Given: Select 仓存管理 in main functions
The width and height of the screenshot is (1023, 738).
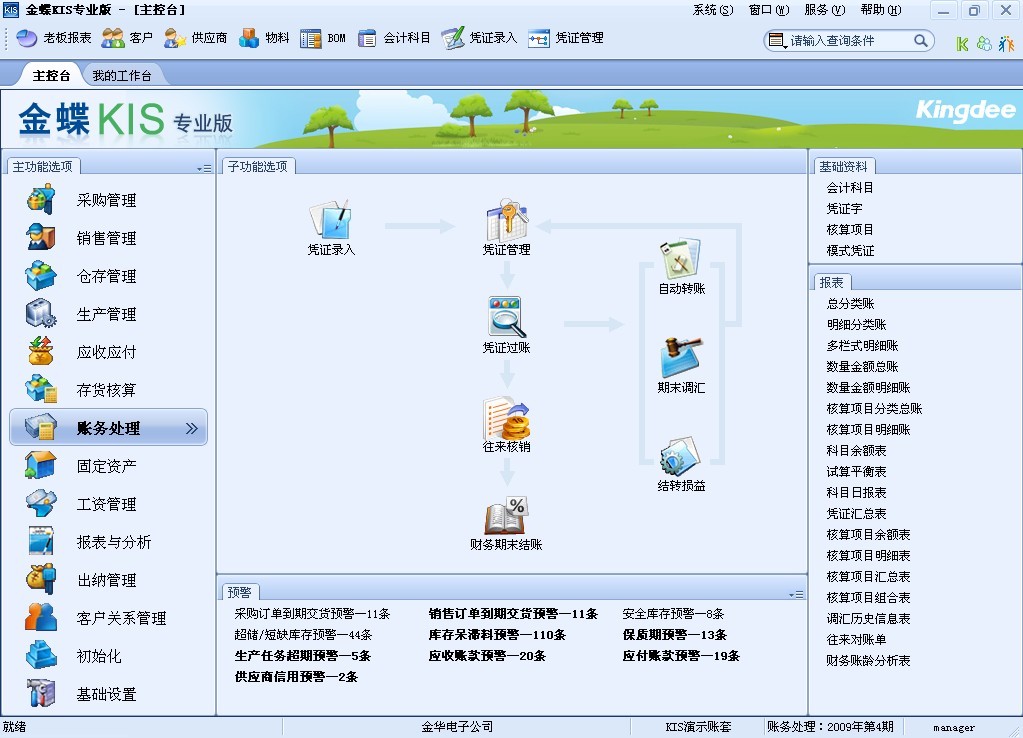Looking at the screenshot, I should pos(107,276).
